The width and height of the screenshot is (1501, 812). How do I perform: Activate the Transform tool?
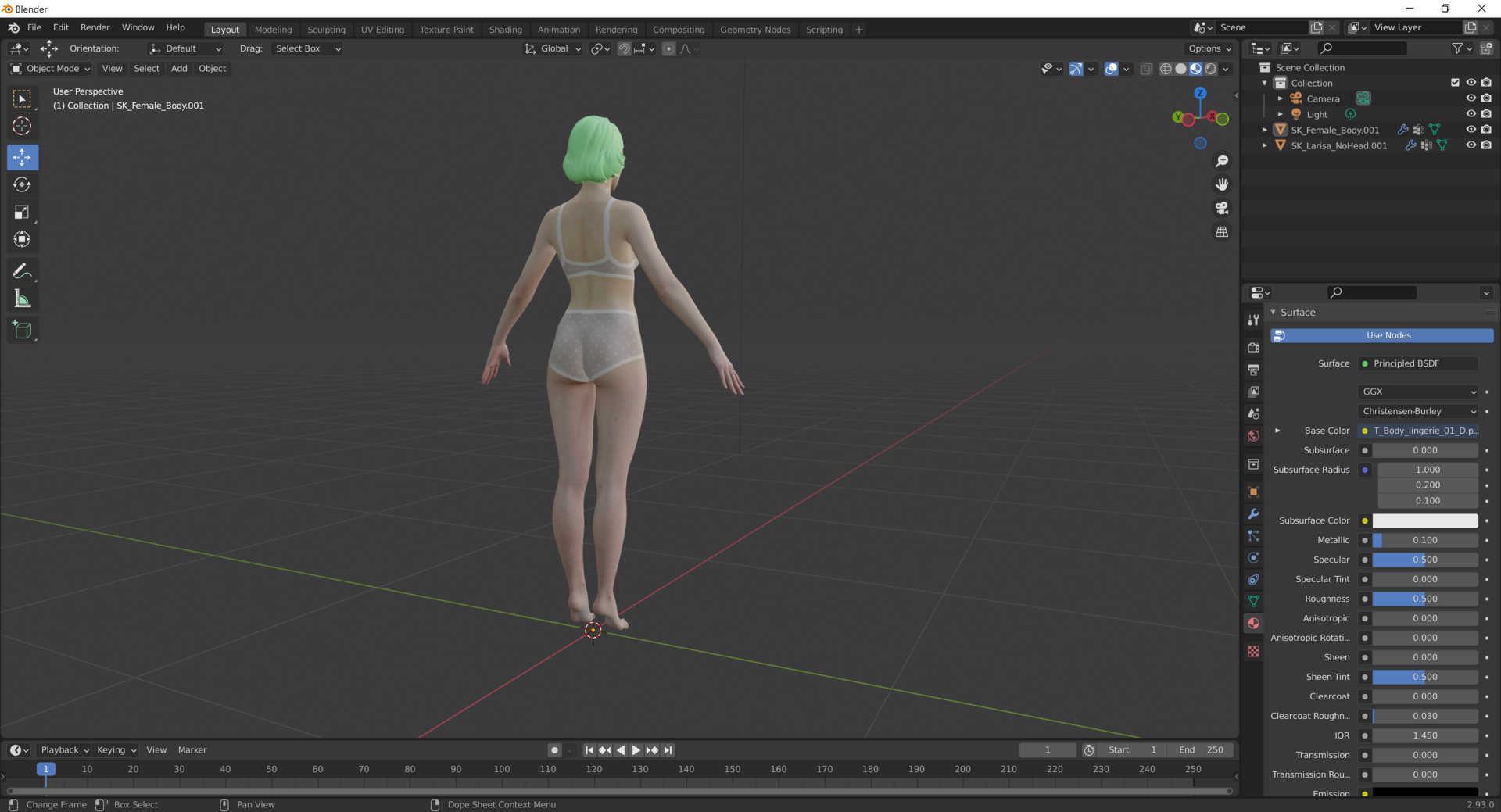22,239
